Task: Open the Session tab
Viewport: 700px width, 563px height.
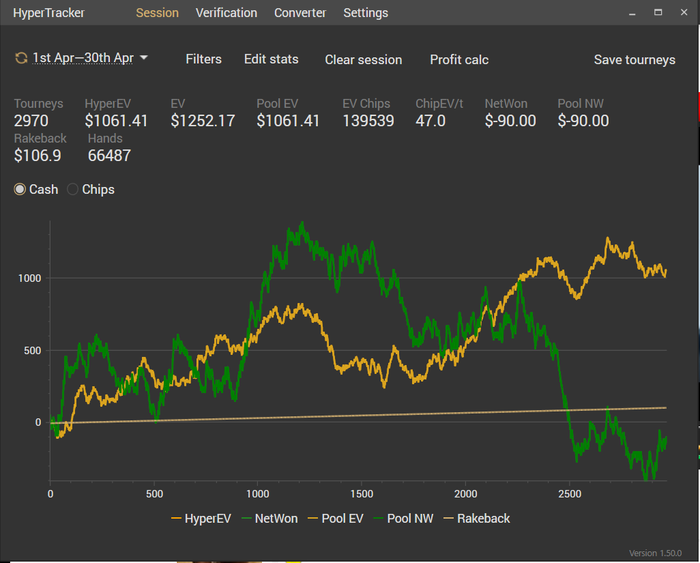Action: [x=157, y=13]
